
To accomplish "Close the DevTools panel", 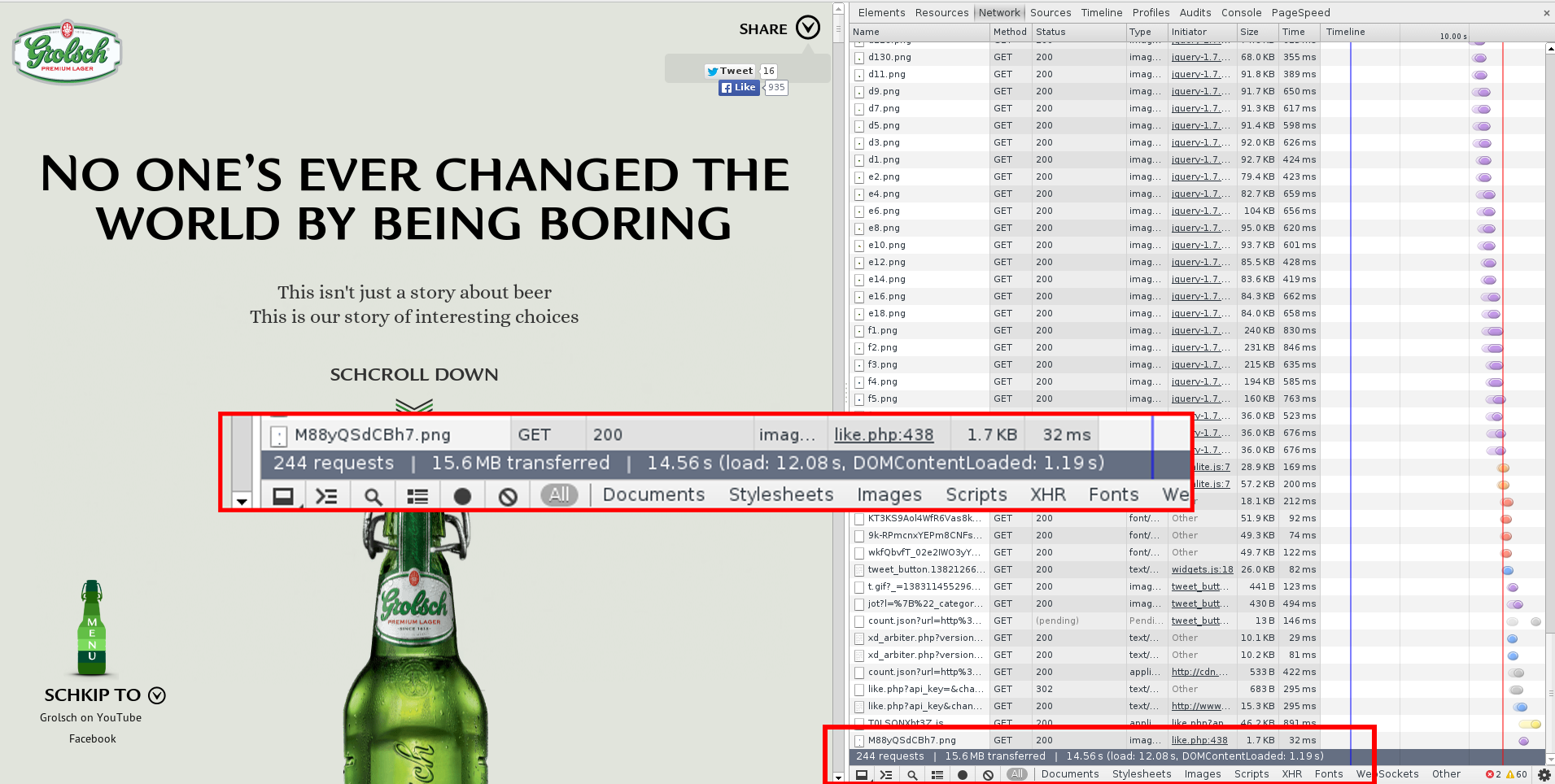I will 1547,13.
